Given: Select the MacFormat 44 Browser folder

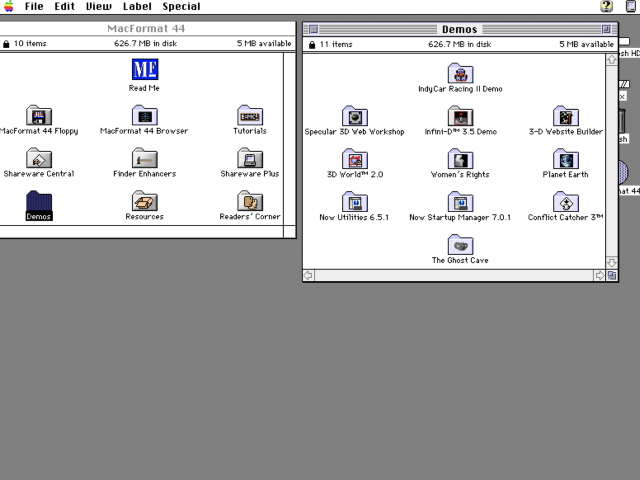Looking at the screenshot, I should coord(144,116).
